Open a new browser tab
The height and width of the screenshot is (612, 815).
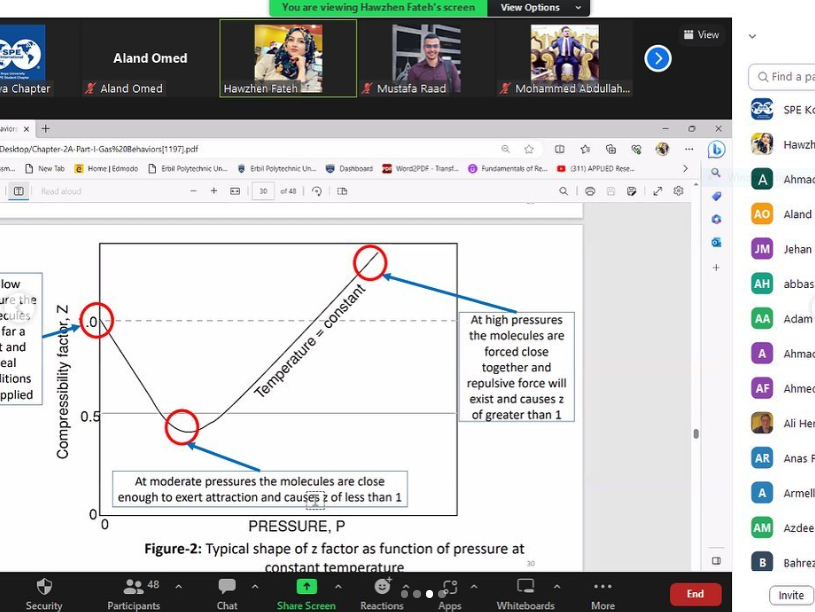tap(46, 128)
